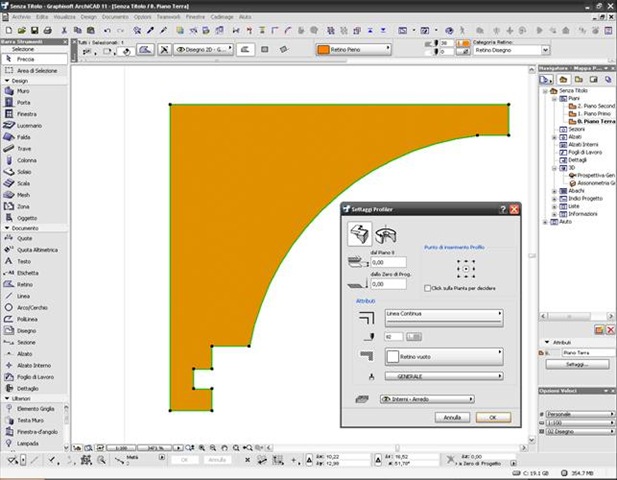617x480 pixels.
Task: Collapse the Design section in toolbox
Action: (5, 80)
